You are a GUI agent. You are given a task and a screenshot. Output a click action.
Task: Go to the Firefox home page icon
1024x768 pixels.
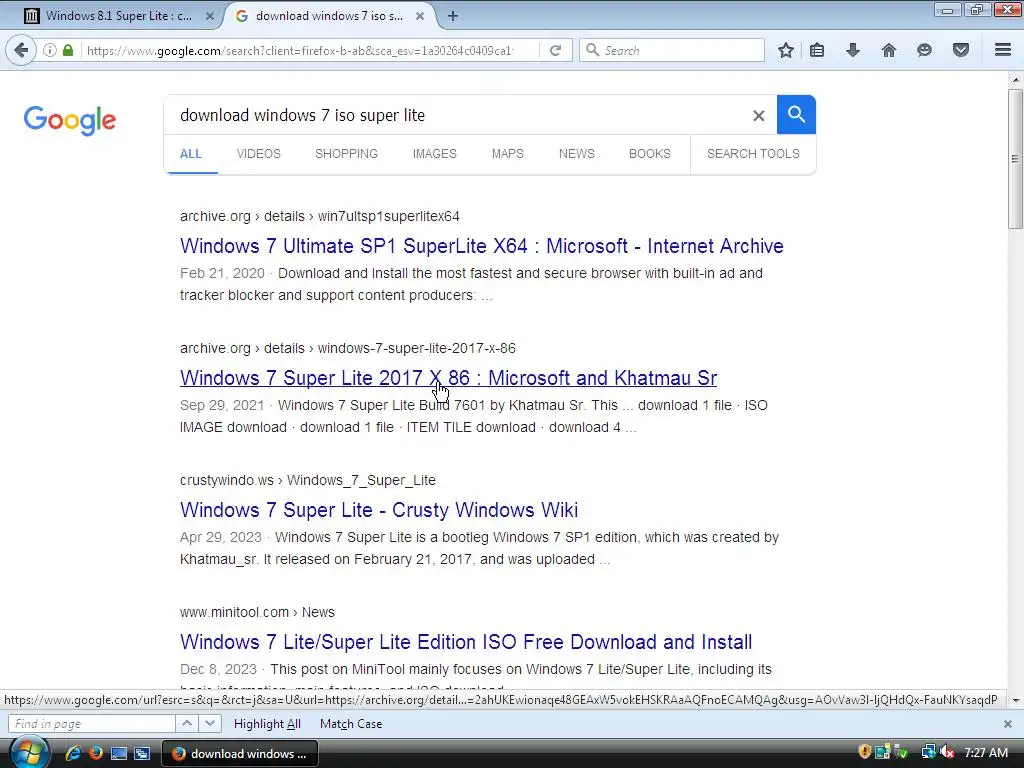point(889,50)
